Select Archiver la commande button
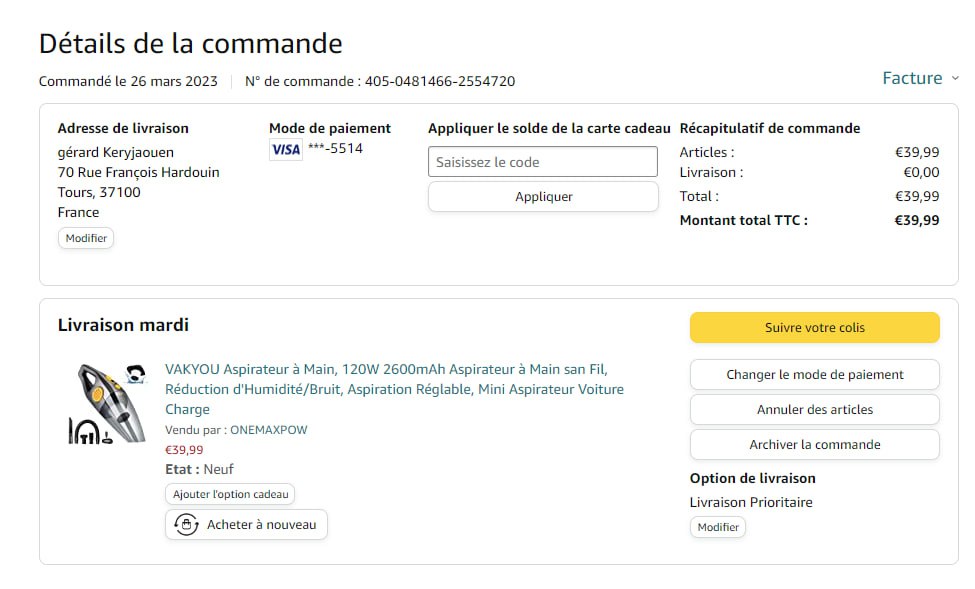 click(x=814, y=445)
